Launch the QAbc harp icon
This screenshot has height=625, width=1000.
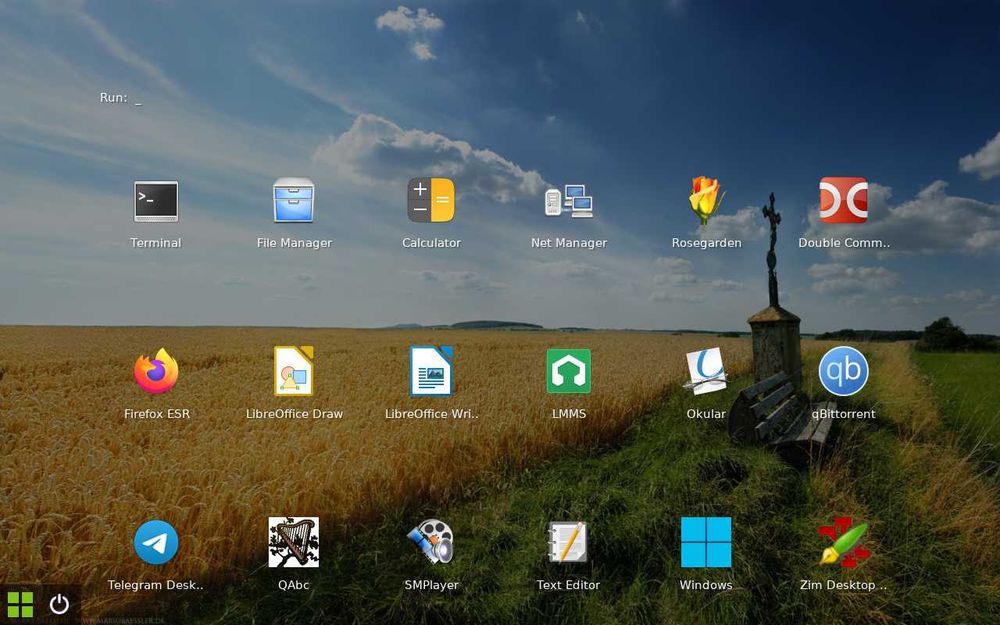click(x=293, y=542)
